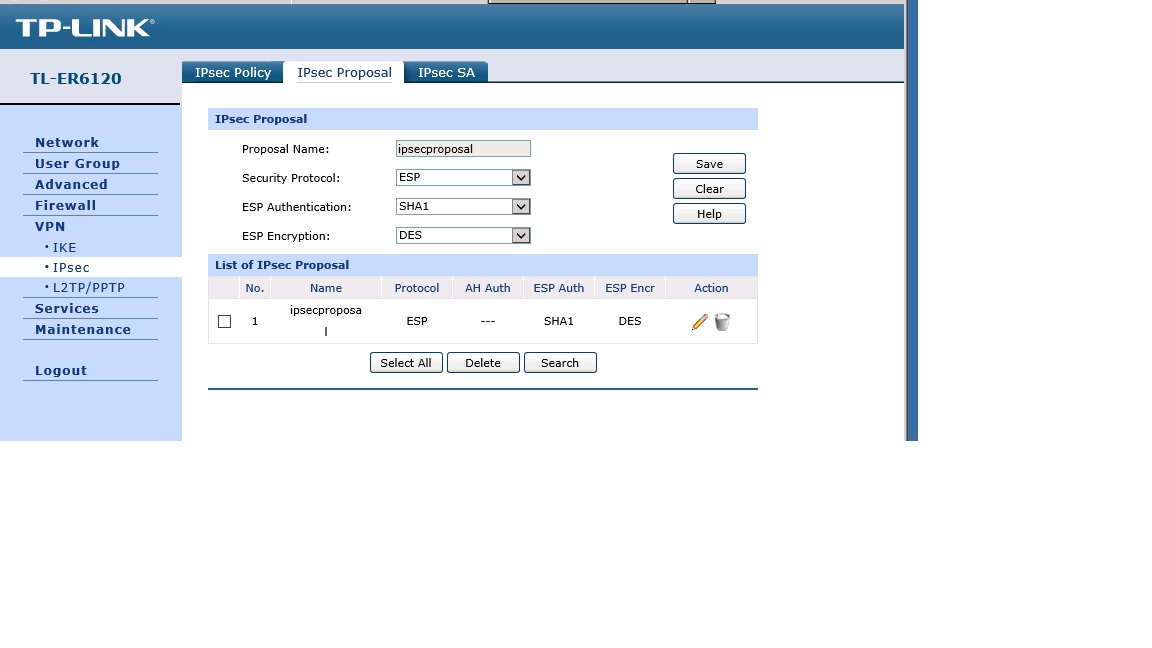Screen dimensions: 1152x648
Task: Click the Logout link
Action: 61,370
